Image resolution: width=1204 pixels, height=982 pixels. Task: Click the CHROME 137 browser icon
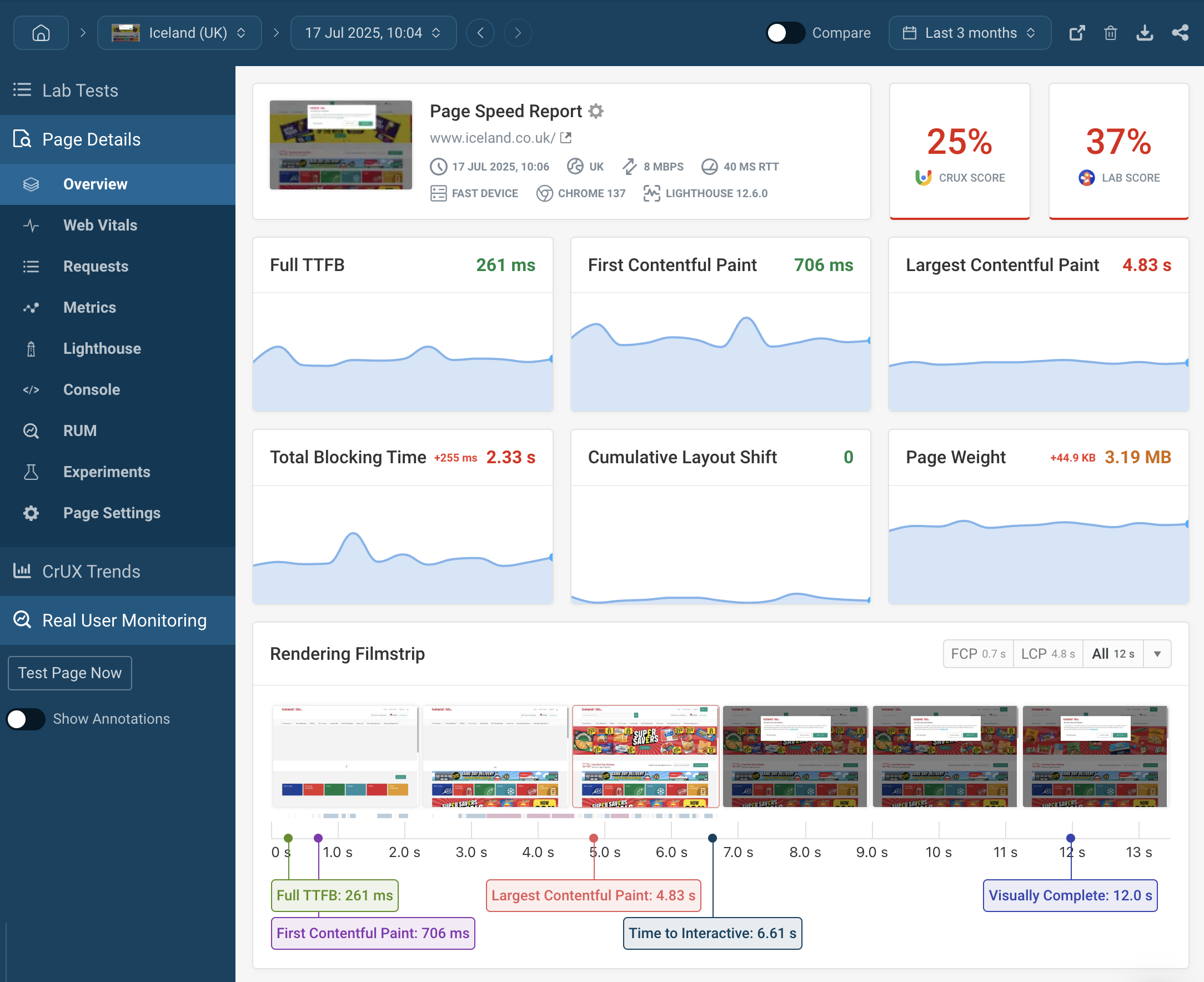coord(544,193)
